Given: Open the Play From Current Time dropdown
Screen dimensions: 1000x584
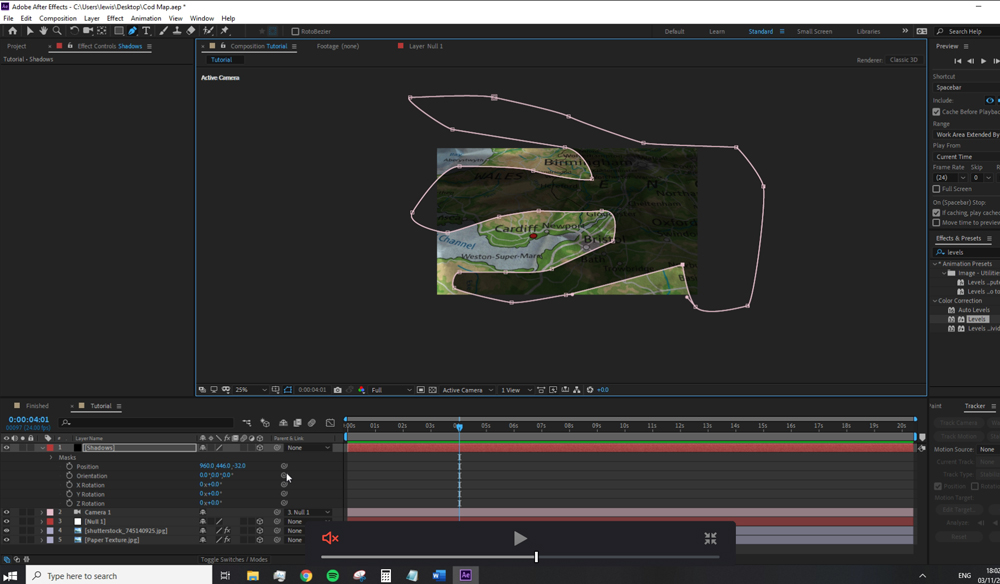Looking at the screenshot, I should point(966,157).
